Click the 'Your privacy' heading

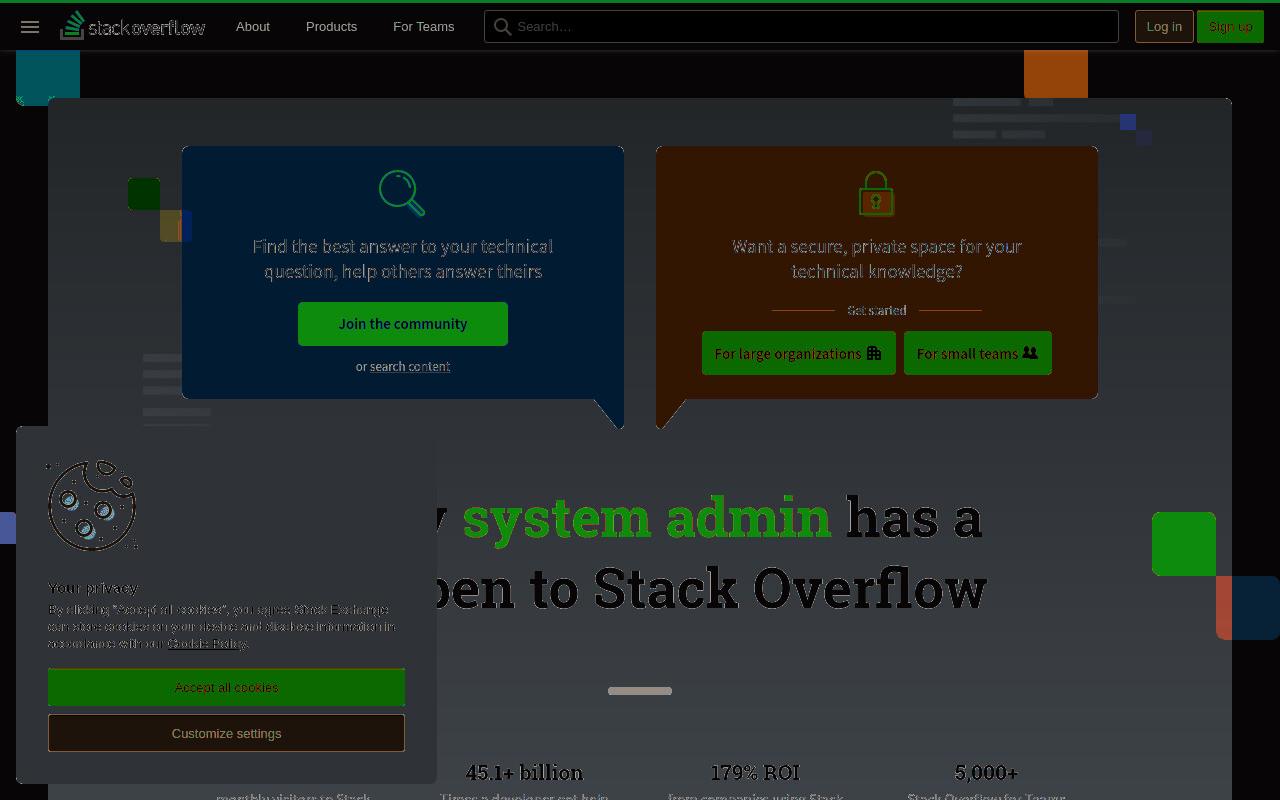click(x=93, y=588)
